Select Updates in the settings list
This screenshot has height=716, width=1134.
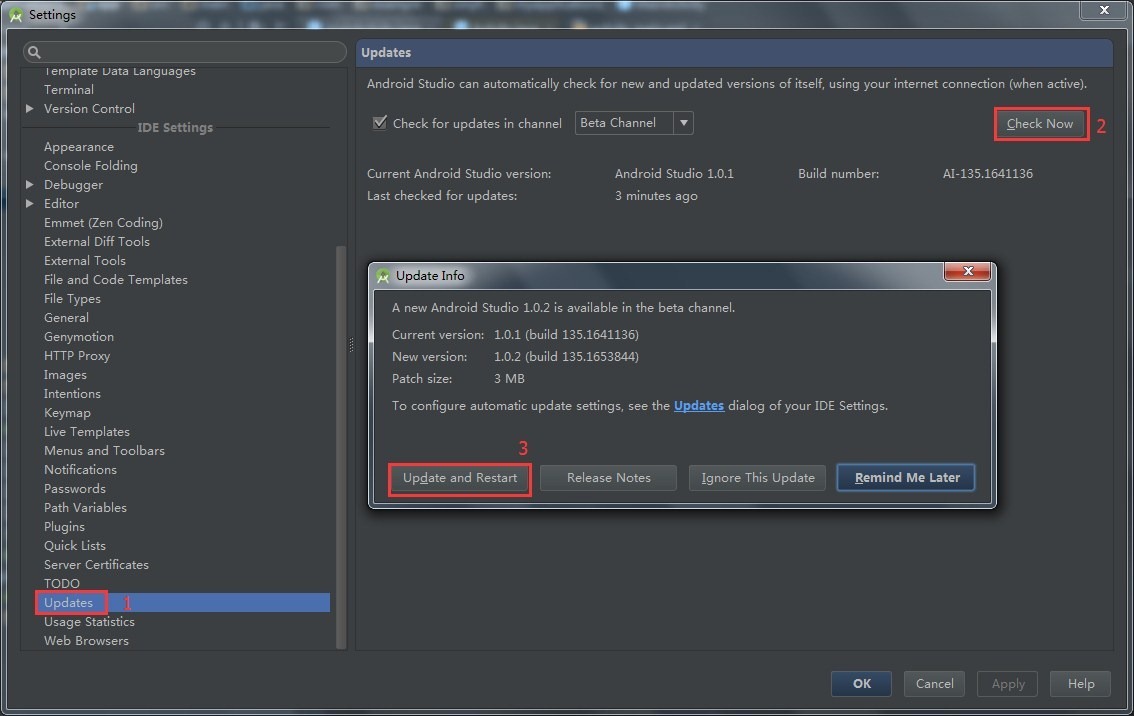pos(68,603)
